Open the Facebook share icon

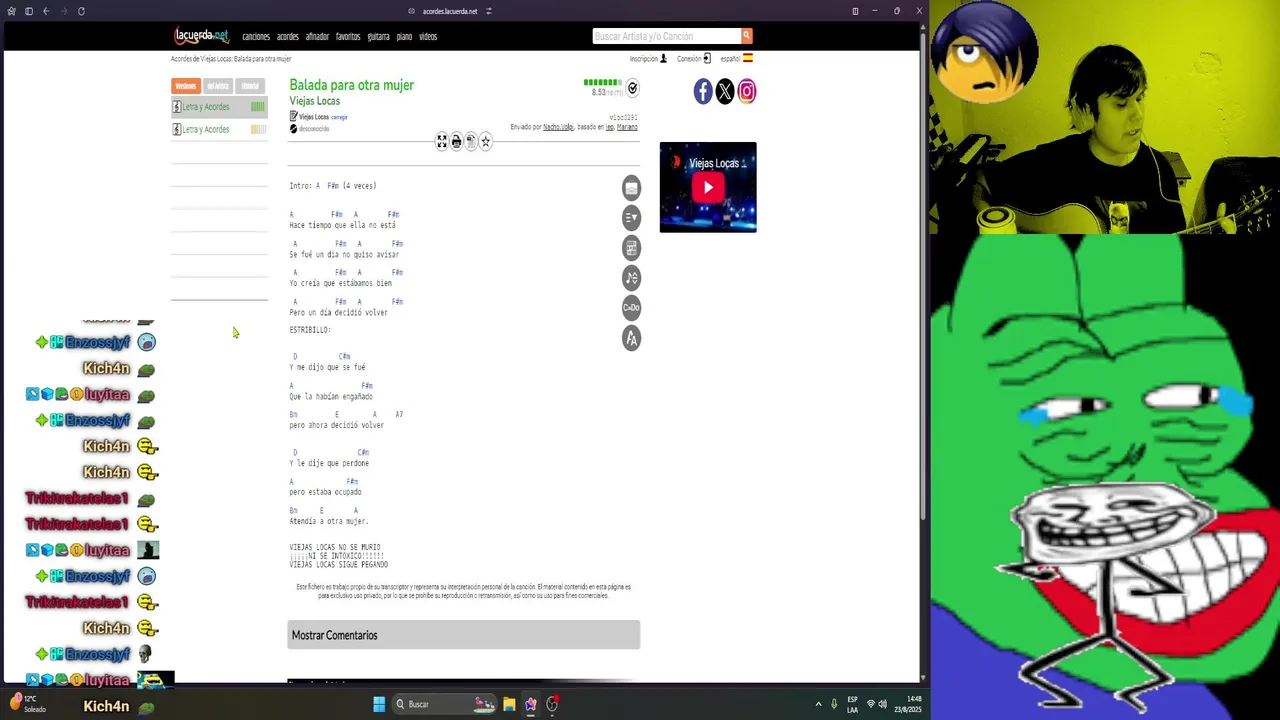[x=703, y=92]
